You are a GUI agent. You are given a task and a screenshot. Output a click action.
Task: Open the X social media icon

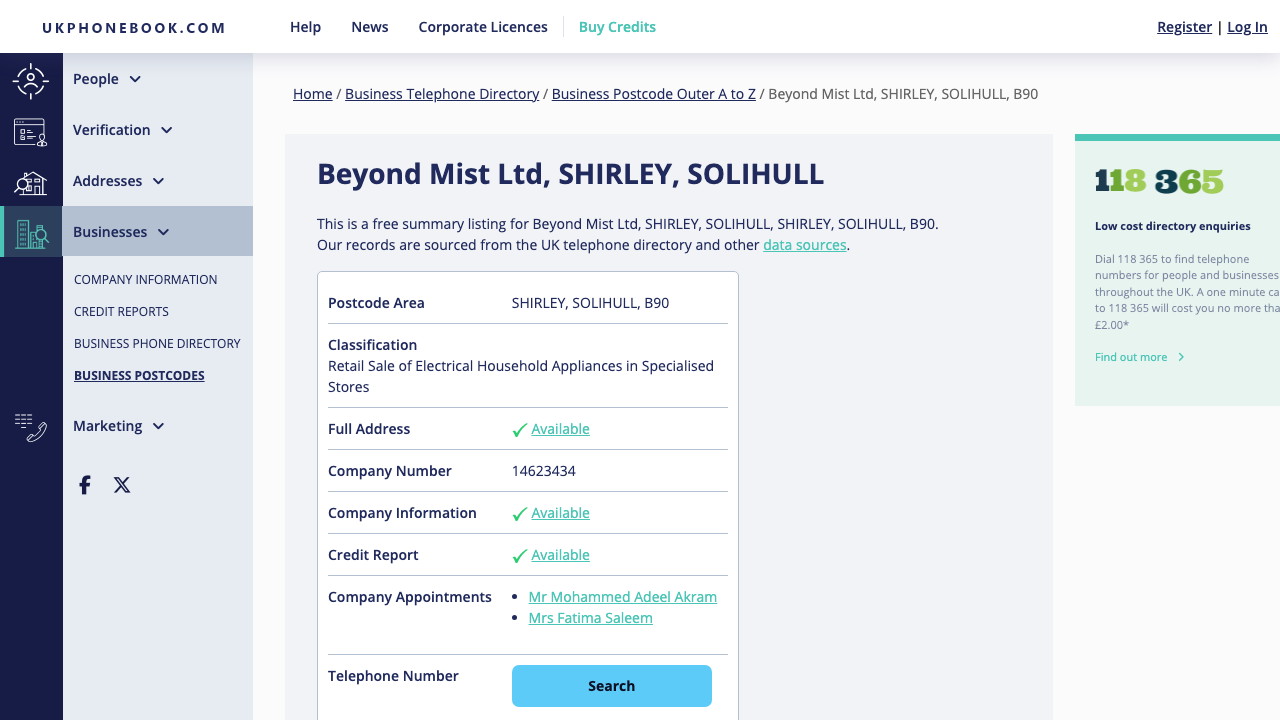[121, 485]
